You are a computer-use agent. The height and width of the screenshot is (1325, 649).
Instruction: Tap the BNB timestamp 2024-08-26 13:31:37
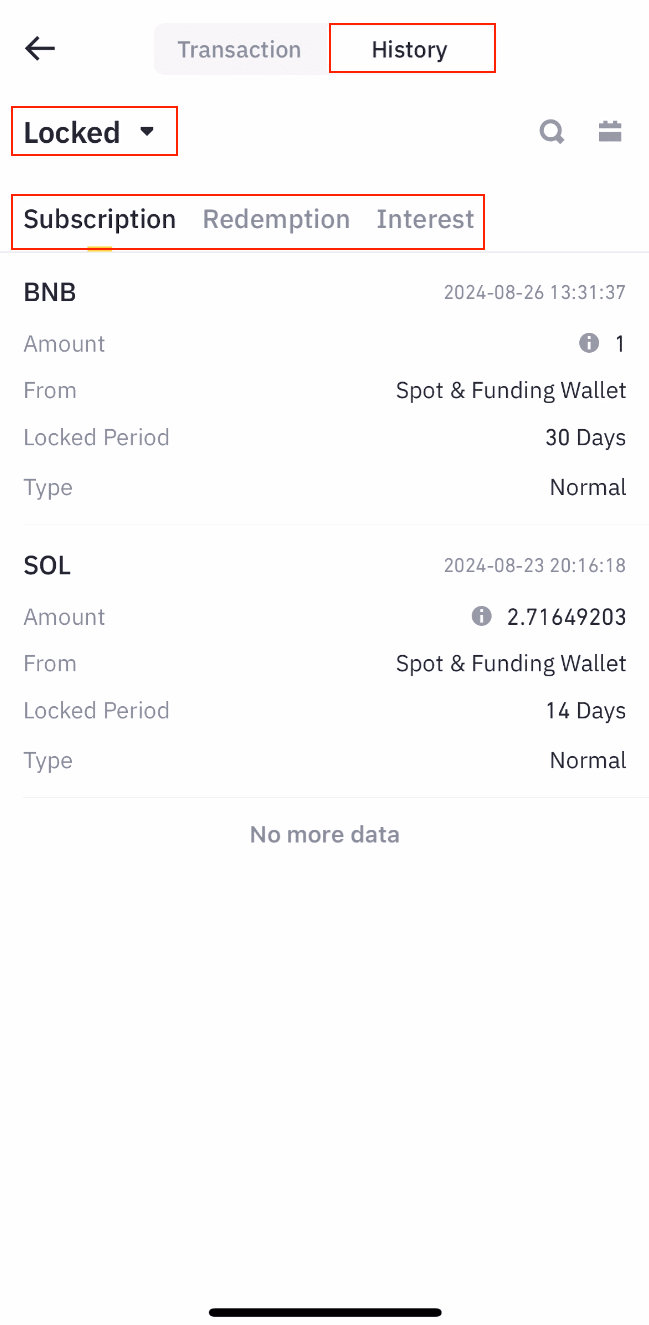(534, 292)
